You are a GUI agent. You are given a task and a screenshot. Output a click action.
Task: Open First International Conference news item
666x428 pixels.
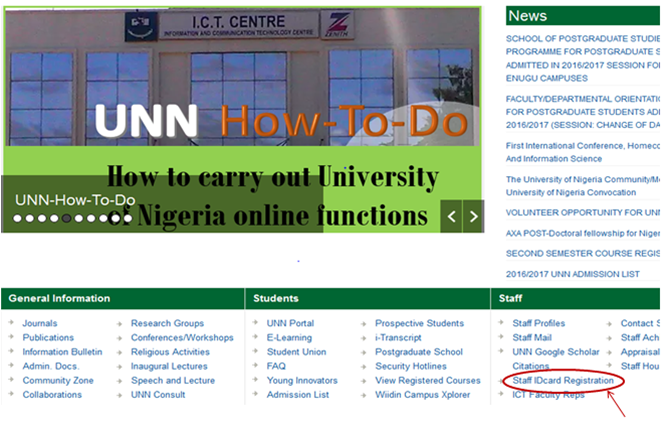click(583, 152)
